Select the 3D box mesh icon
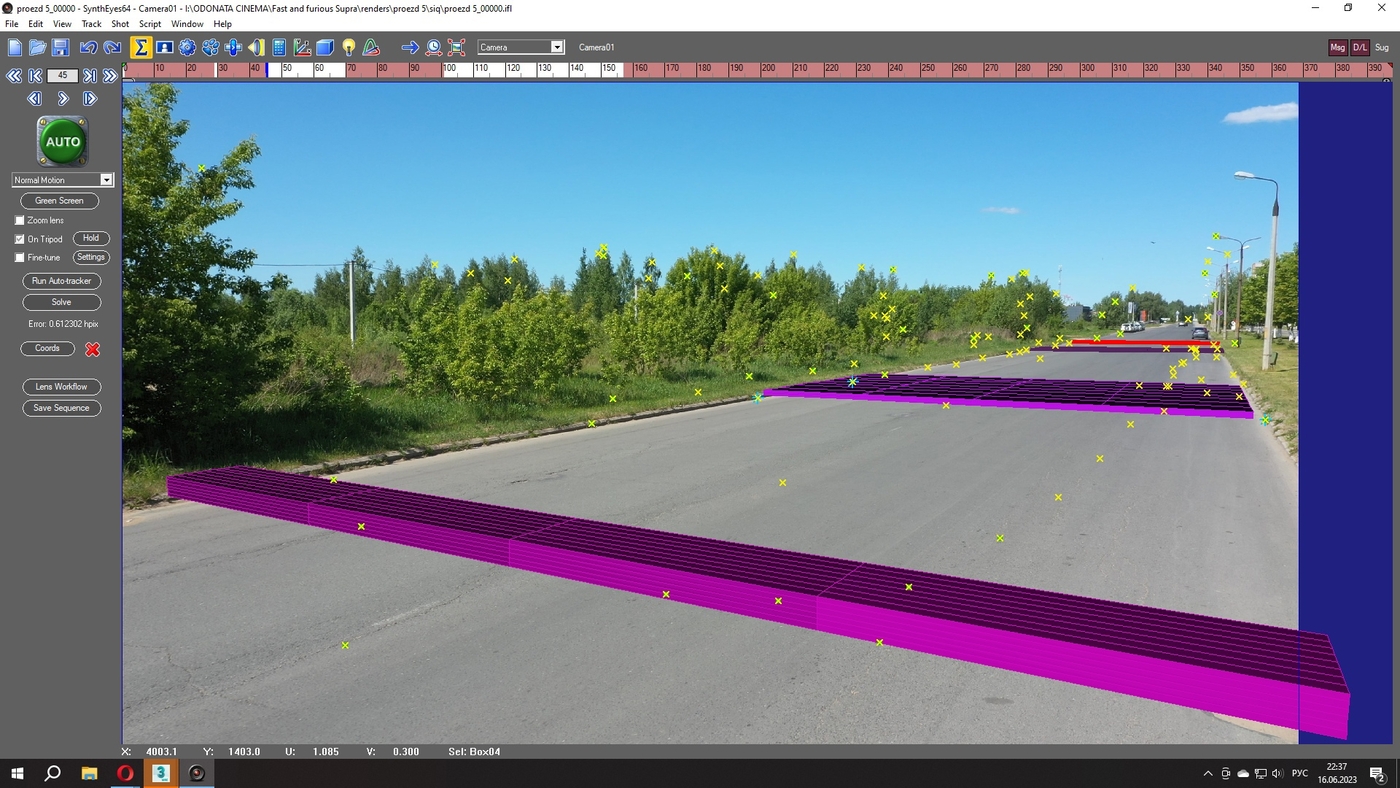The image size is (1400, 788). 325,47
